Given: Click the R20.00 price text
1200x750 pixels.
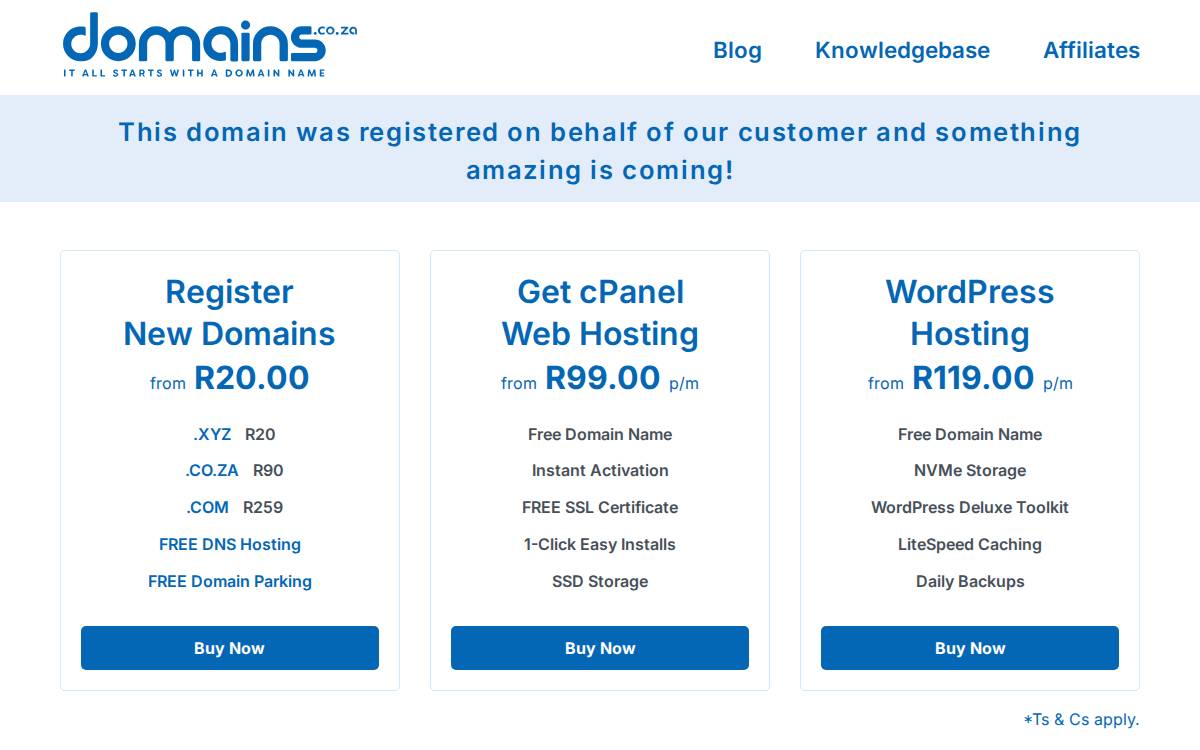Looking at the screenshot, I should pos(252,378).
